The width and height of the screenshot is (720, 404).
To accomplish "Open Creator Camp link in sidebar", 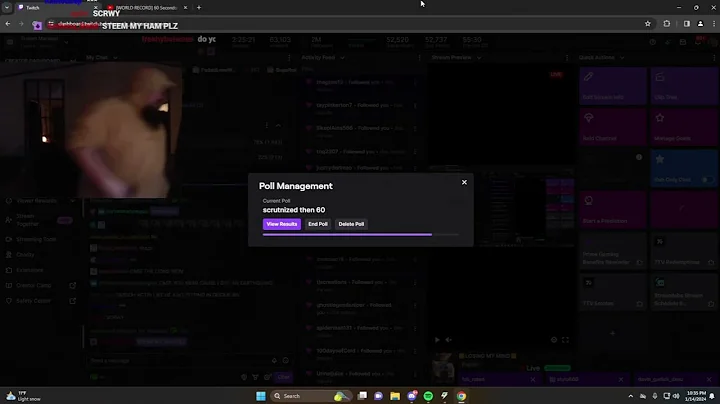I will tap(40, 286).
